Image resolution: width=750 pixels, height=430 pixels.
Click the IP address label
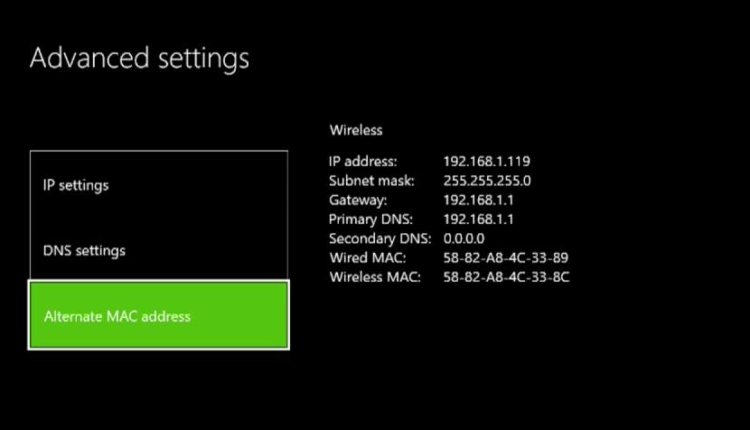point(363,161)
